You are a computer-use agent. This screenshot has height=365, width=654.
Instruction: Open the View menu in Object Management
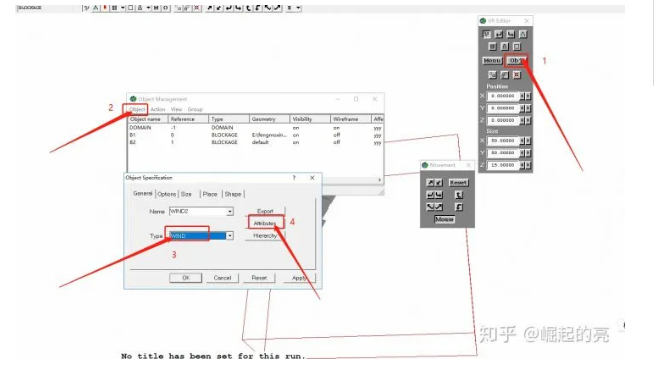pyautogui.click(x=176, y=109)
